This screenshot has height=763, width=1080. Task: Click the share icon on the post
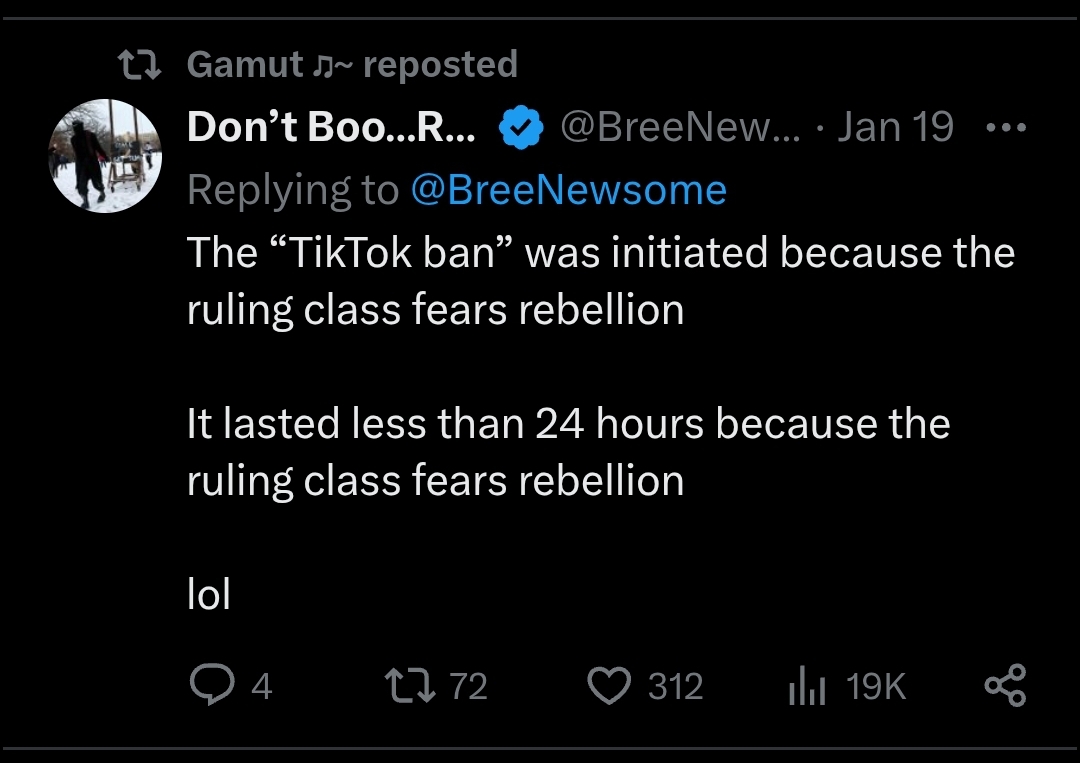pos(1006,685)
